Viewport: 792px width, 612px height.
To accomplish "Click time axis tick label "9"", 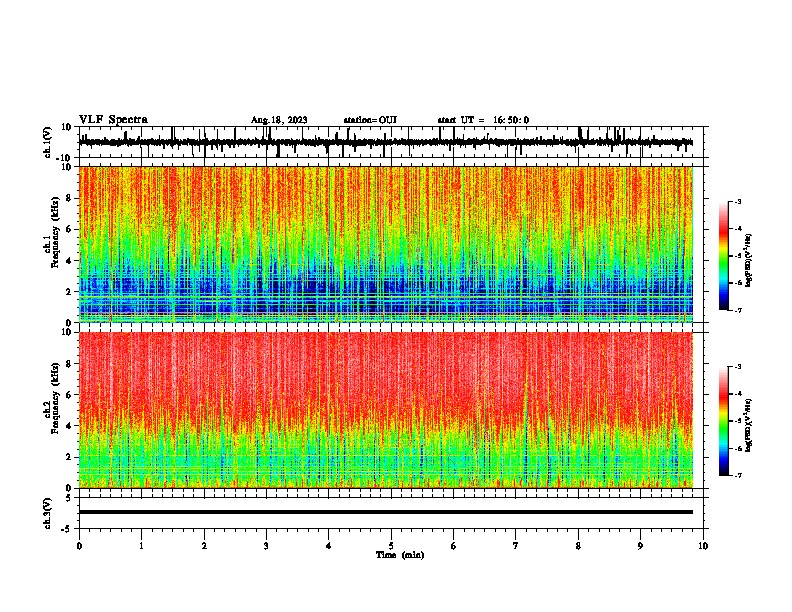I will [x=640, y=546].
